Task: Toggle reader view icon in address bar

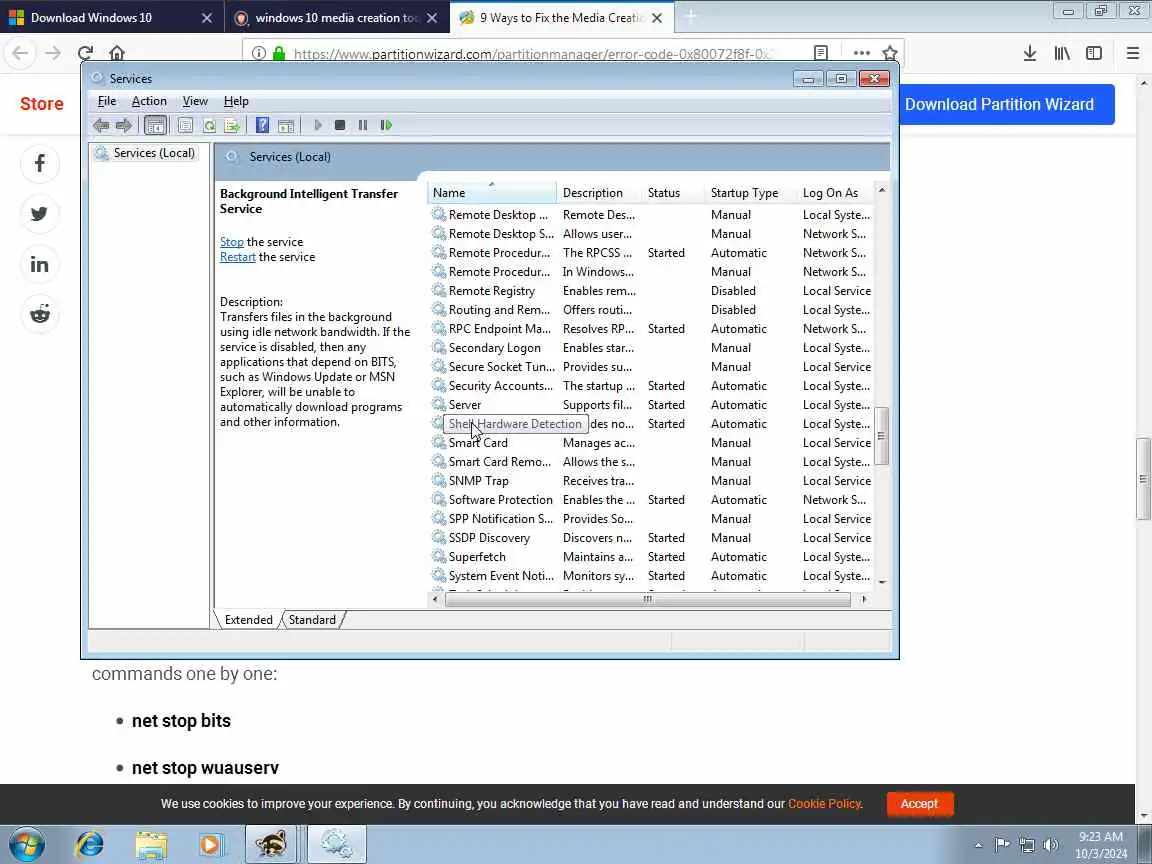Action: click(x=821, y=53)
